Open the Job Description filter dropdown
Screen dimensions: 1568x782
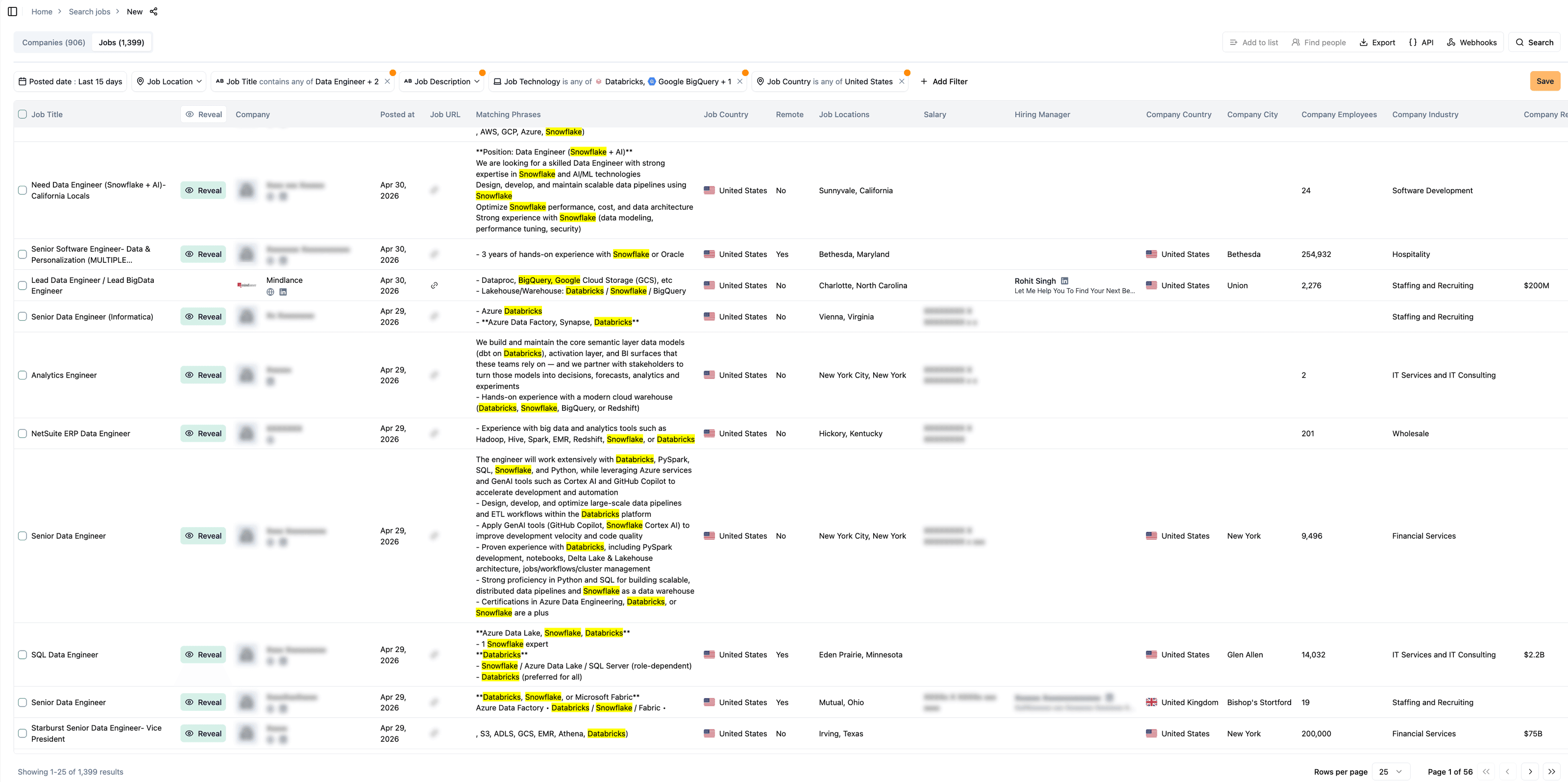[441, 81]
